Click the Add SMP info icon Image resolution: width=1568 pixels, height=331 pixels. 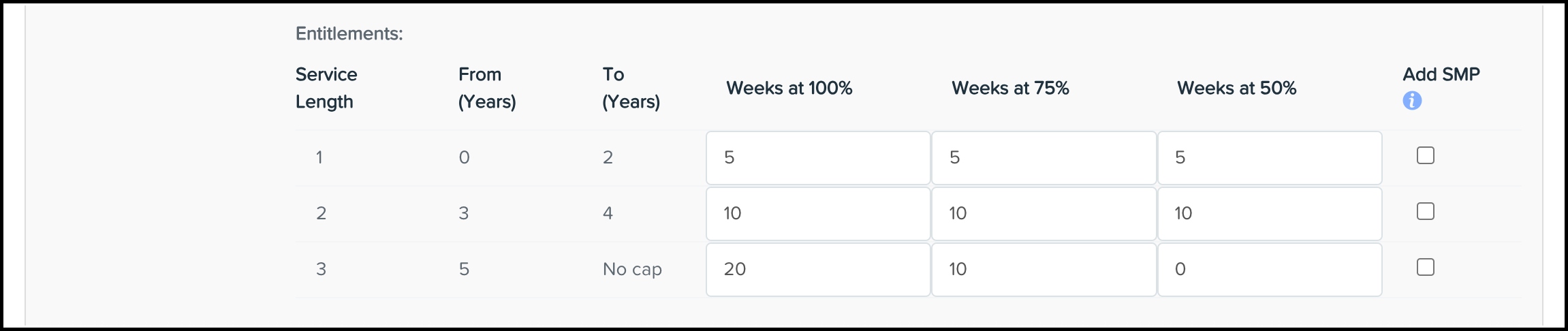click(x=1412, y=101)
